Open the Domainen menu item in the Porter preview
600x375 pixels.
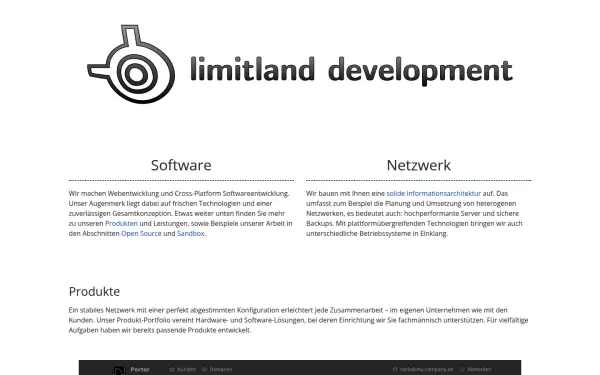click(x=217, y=370)
